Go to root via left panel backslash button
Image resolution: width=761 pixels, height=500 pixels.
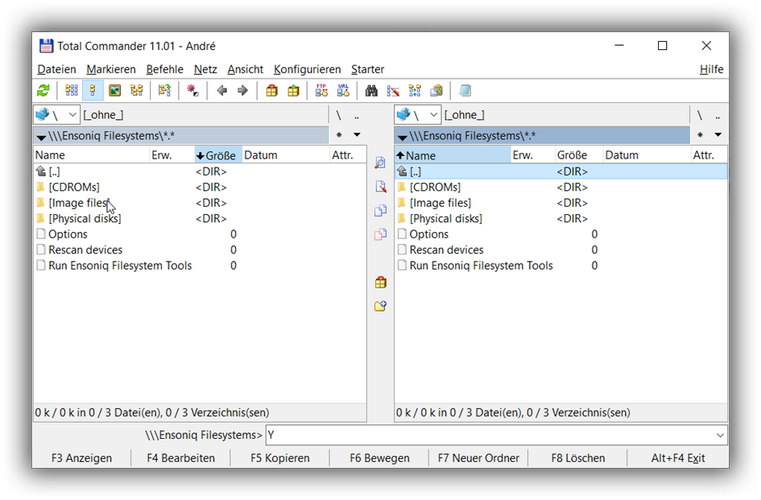pos(338,115)
